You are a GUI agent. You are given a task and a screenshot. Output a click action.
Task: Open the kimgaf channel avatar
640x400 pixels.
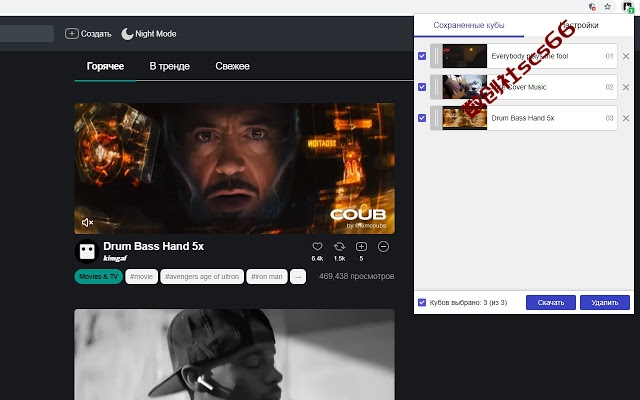click(87, 251)
